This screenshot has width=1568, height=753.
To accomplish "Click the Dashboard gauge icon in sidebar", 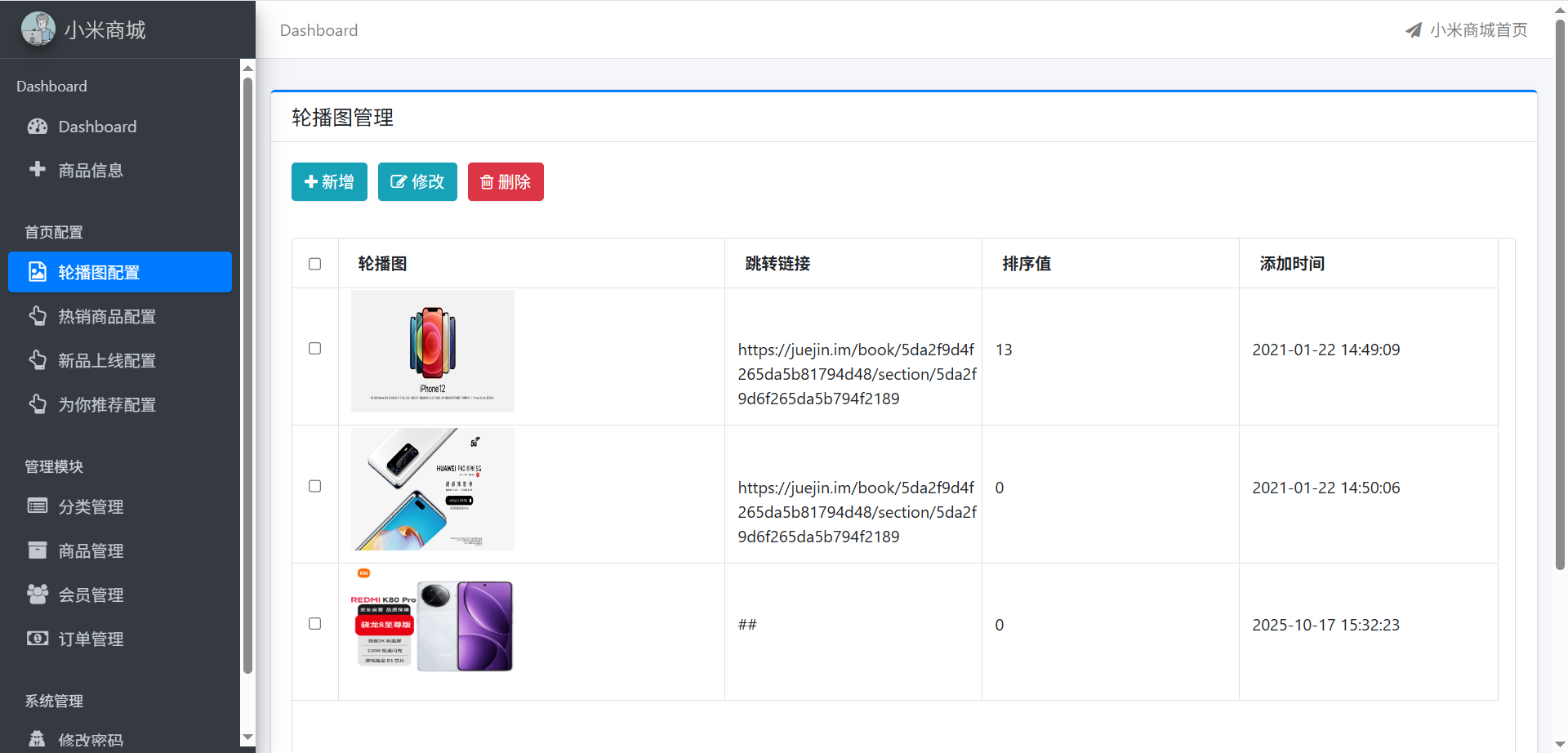I will 38,127.
